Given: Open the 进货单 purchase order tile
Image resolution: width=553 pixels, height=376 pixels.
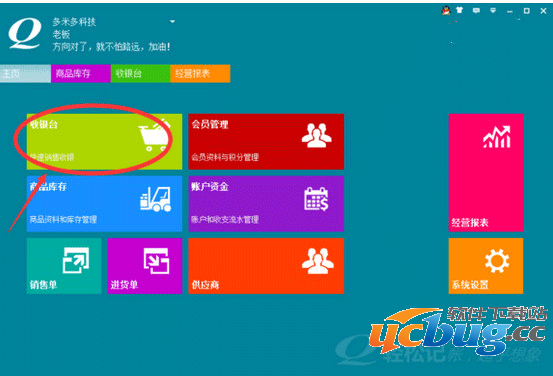Looking at the screenshot, I should [x=145, y=266].
